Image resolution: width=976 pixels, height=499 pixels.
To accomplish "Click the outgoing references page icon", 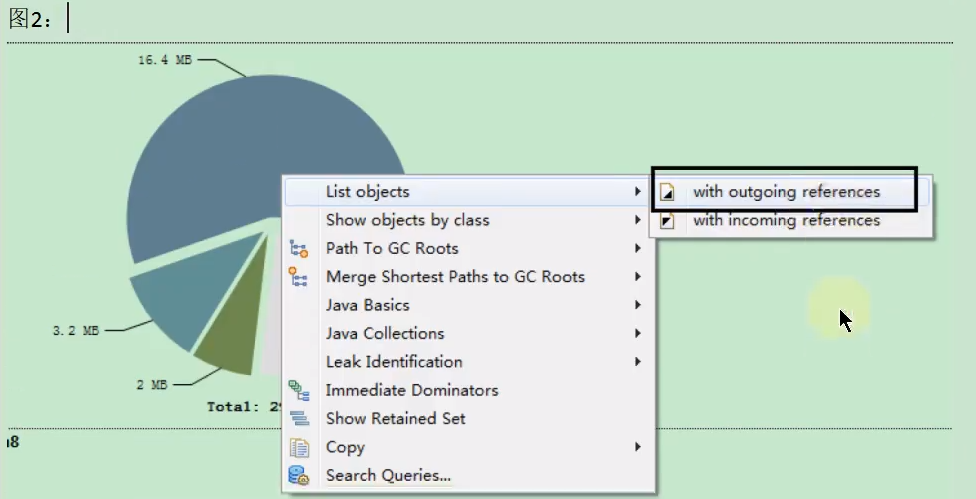I will 667,192.
